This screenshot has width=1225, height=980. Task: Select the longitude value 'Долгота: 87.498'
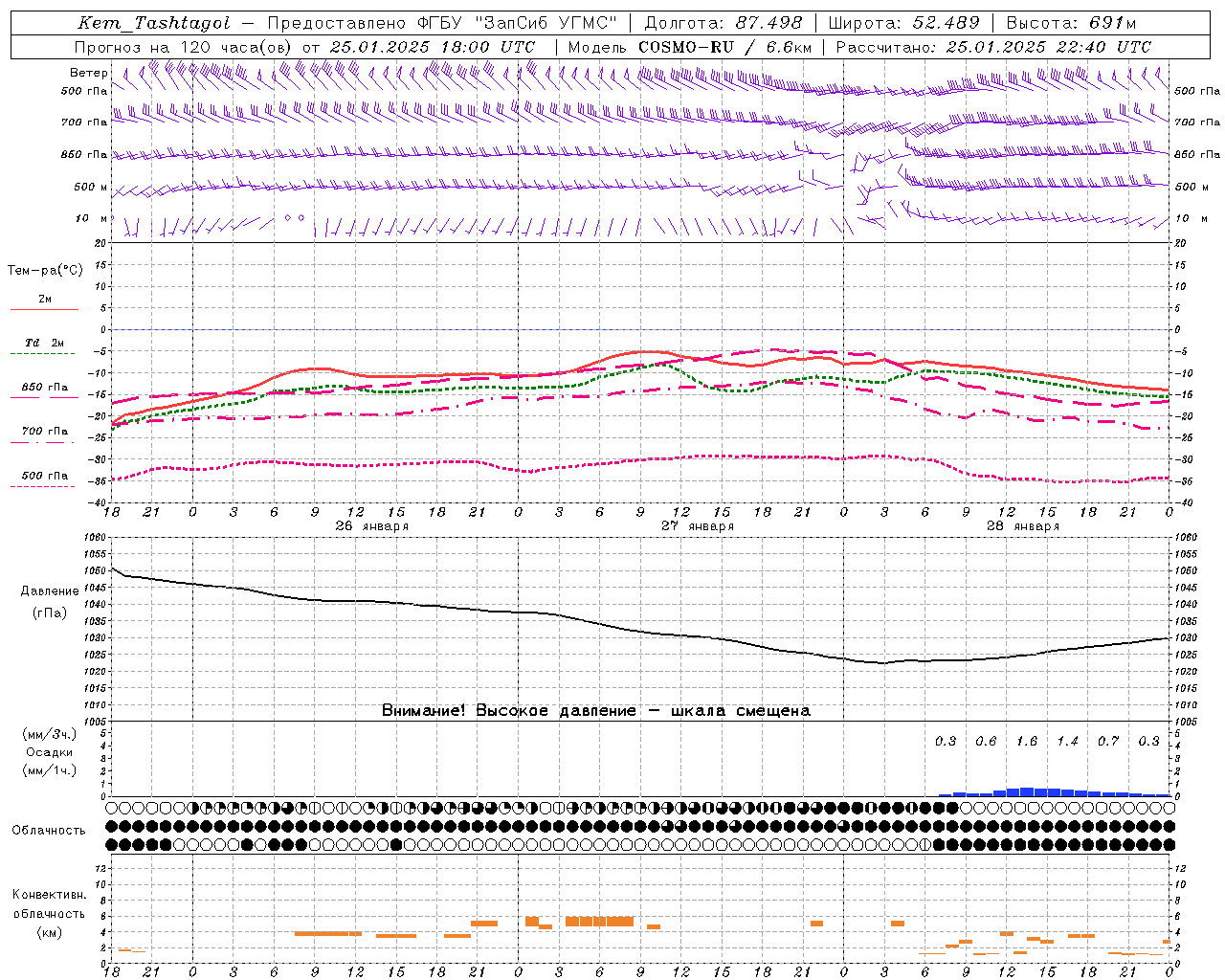(x=724, y=23)
